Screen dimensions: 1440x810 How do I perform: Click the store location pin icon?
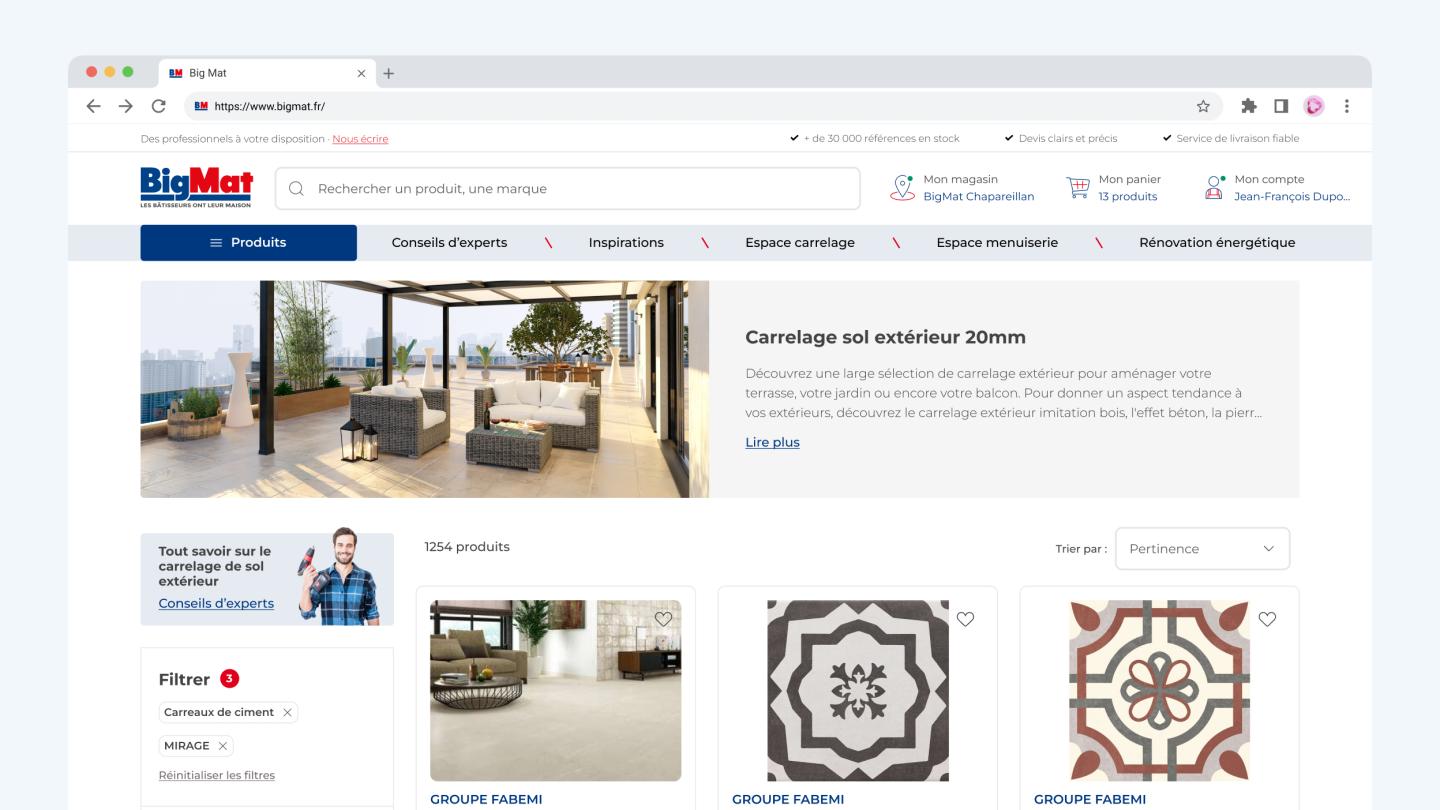pos(902,187)
